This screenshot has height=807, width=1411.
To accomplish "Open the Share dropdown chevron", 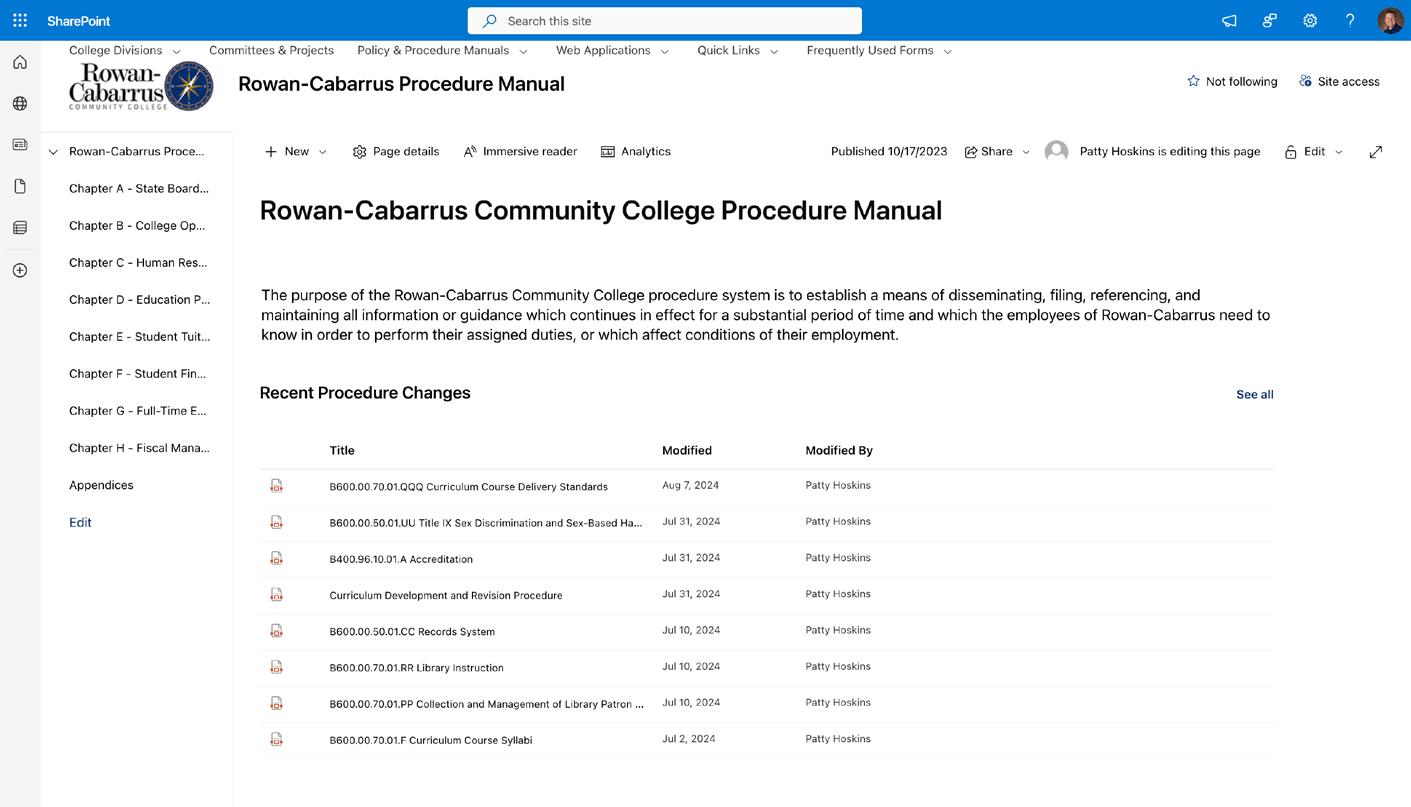I will pyautogui.click(x=1026, y=152).
